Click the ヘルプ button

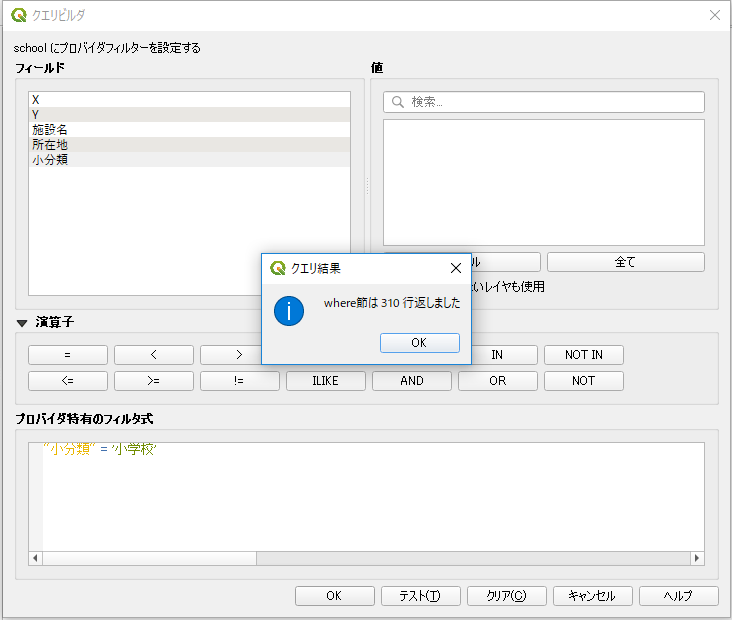[x=678, y=596]
